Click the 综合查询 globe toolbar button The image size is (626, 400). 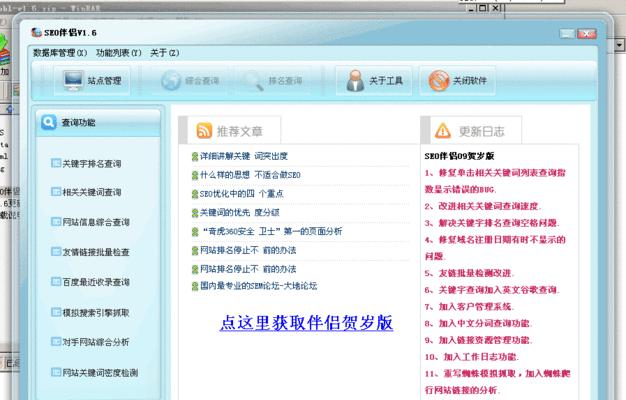pos(190,81)
